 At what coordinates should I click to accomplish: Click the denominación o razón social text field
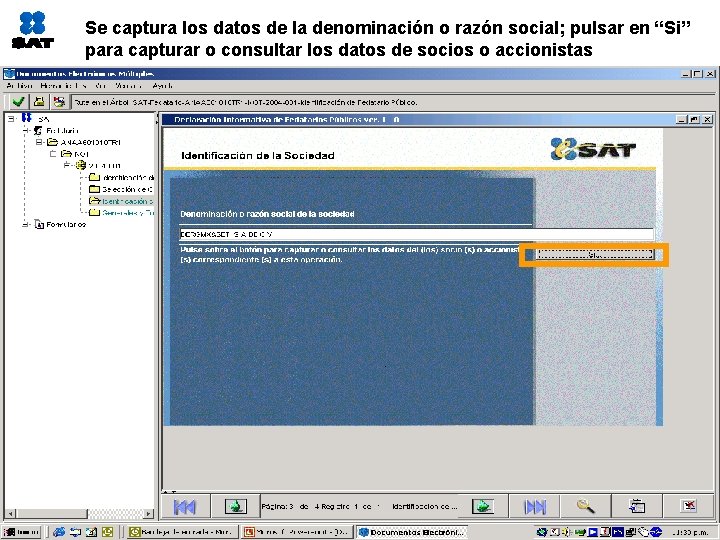coord(416,234)
